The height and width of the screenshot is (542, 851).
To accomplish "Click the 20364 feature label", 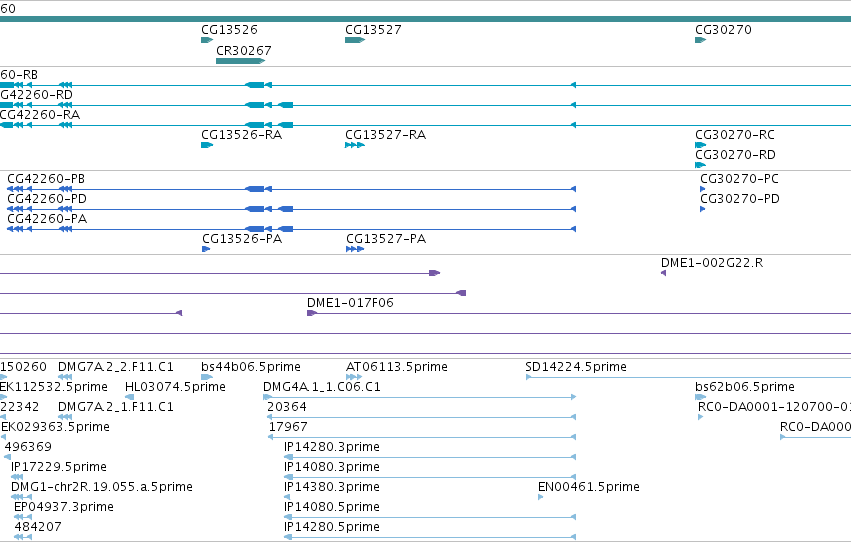I will pos(287,407).
